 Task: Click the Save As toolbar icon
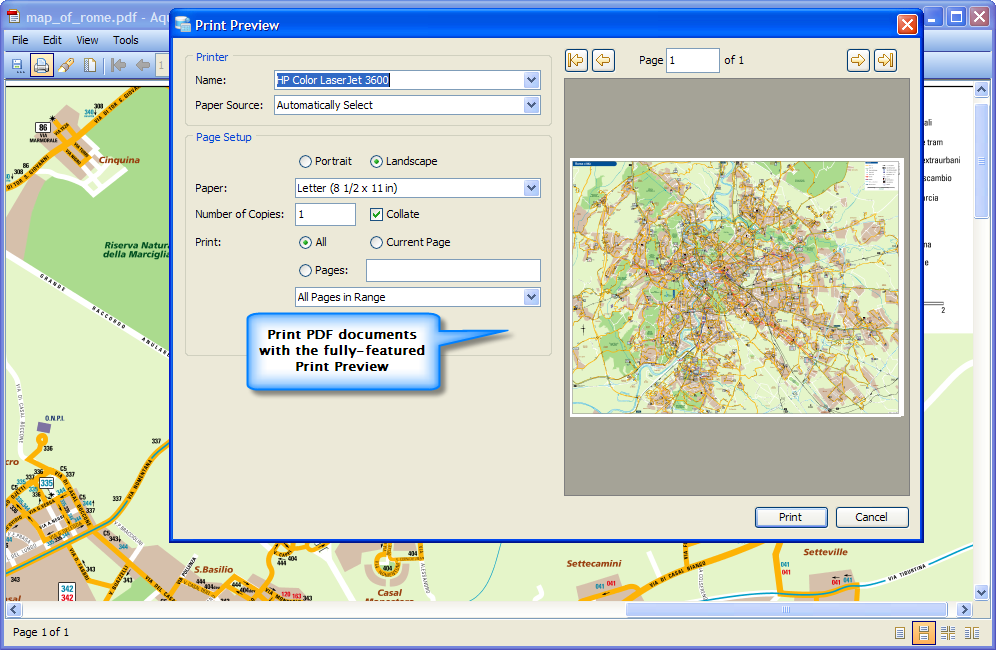17,66
